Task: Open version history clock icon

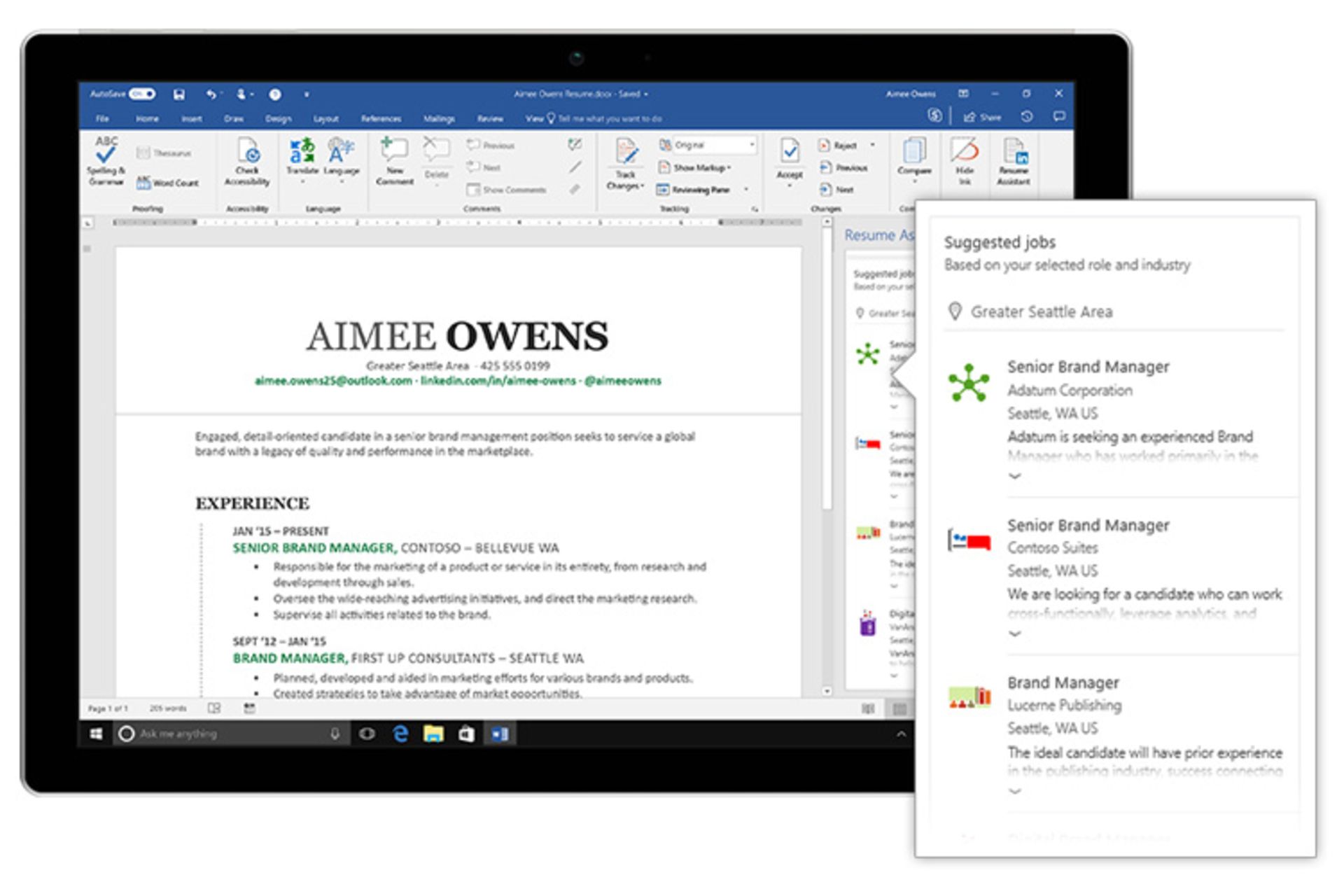Action: [x=1027, y=117]
